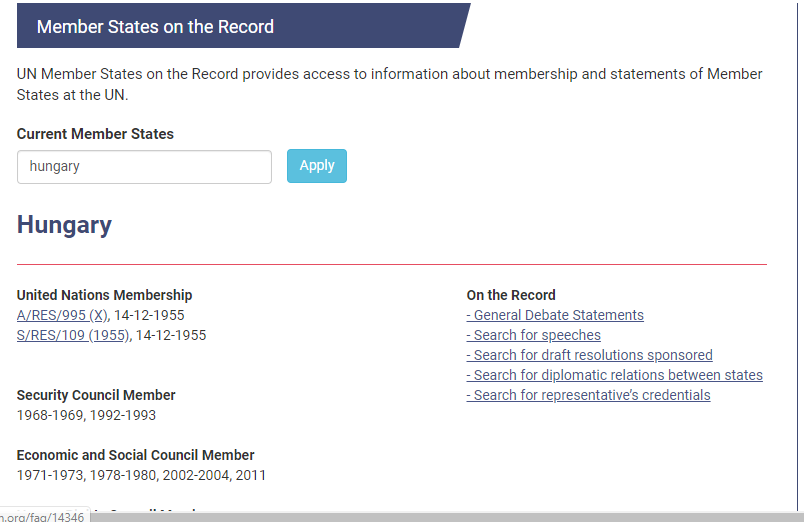Click the Current Member States label
Image resolution: width=804 pixels, height=522 pixels.
click(x=95, y=134)
